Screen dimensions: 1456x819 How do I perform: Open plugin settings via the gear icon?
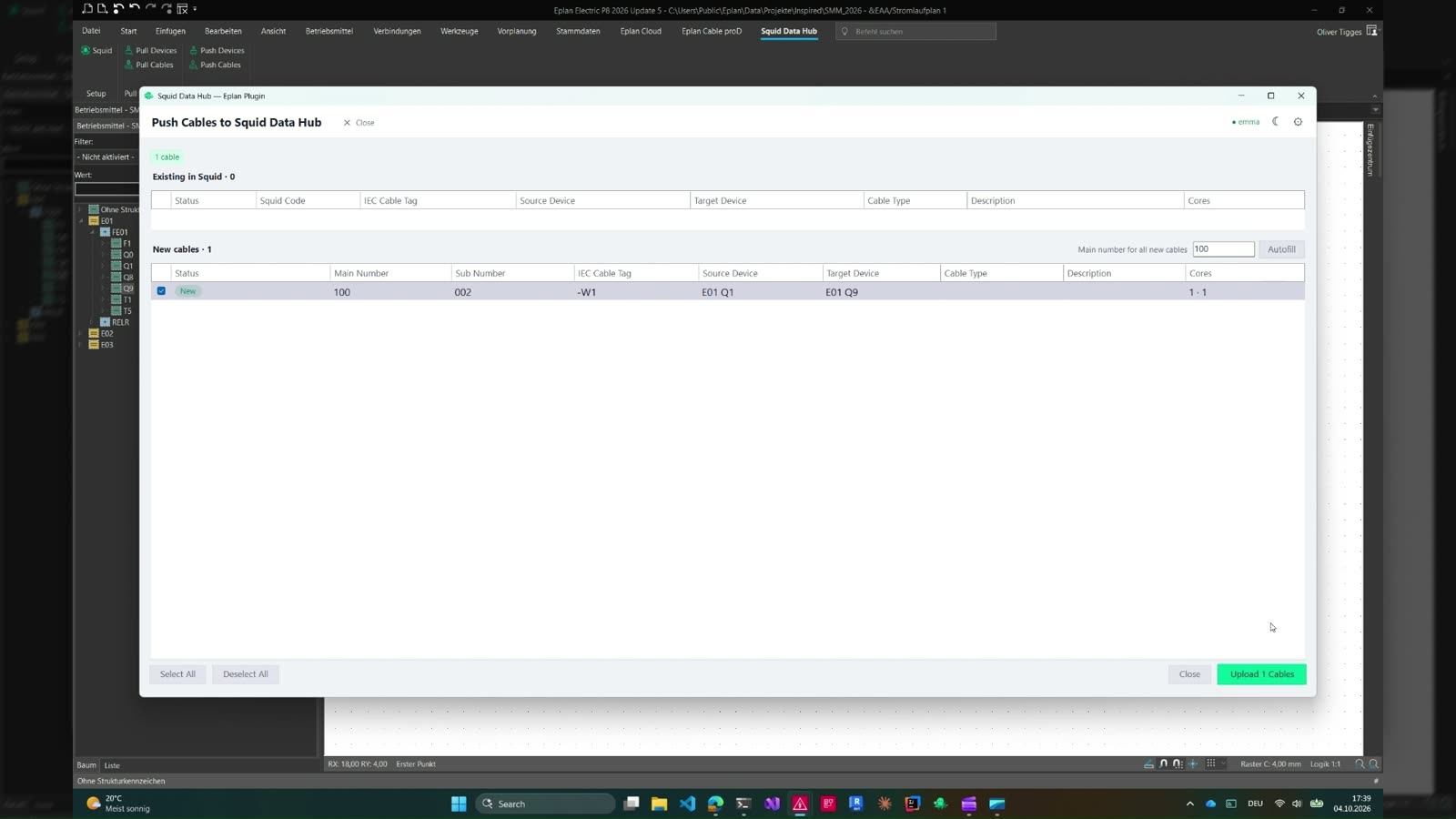[x=1299, y=122]
